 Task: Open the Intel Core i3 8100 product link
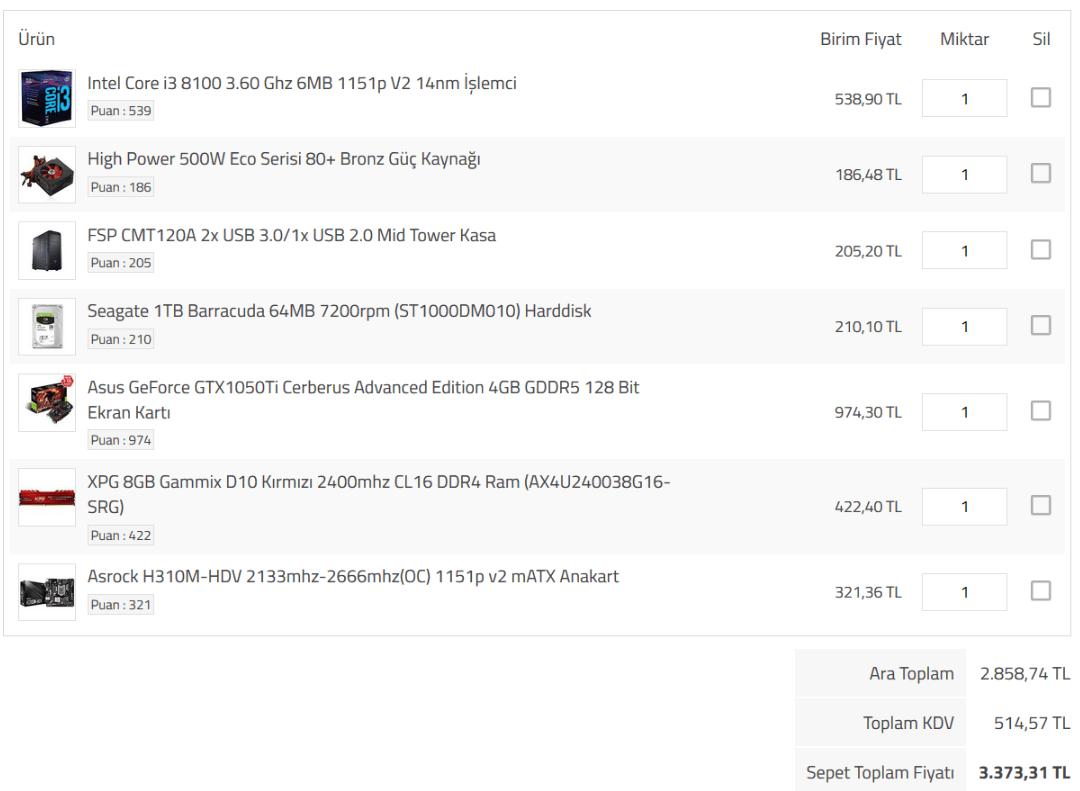click(x=301, y=84)
